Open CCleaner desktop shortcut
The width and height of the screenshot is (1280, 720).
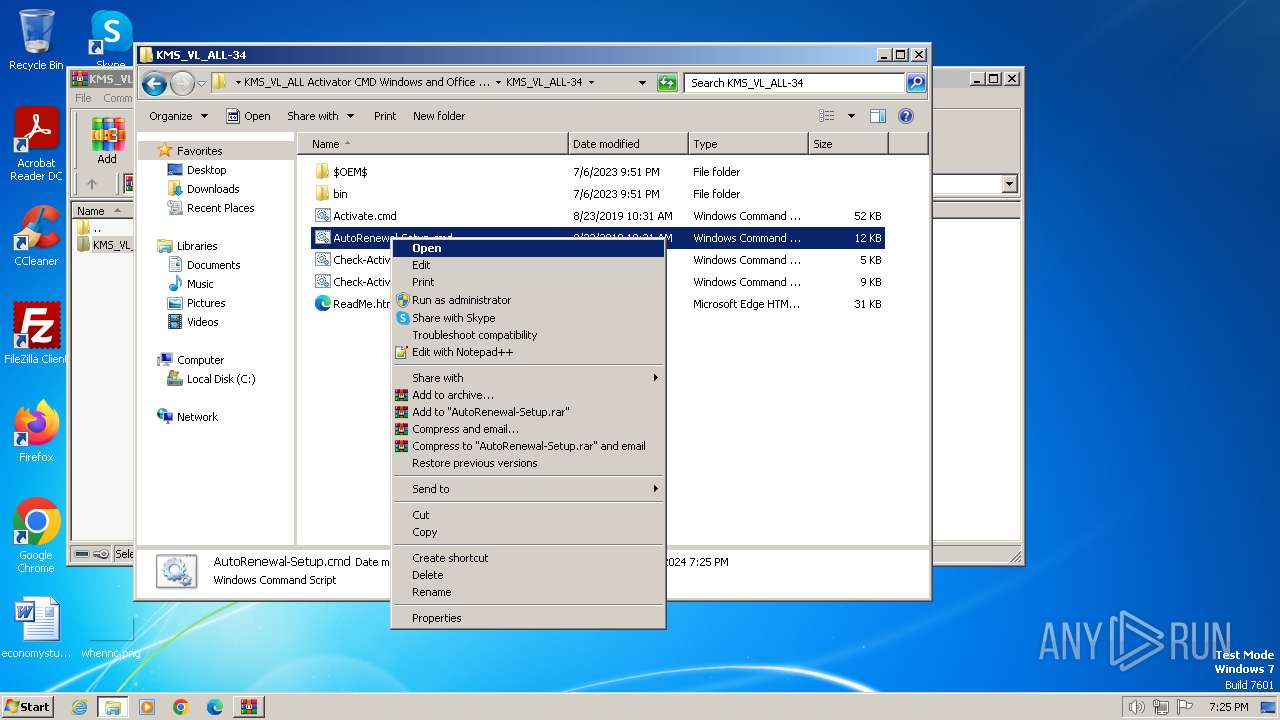(x=36, y=236)
